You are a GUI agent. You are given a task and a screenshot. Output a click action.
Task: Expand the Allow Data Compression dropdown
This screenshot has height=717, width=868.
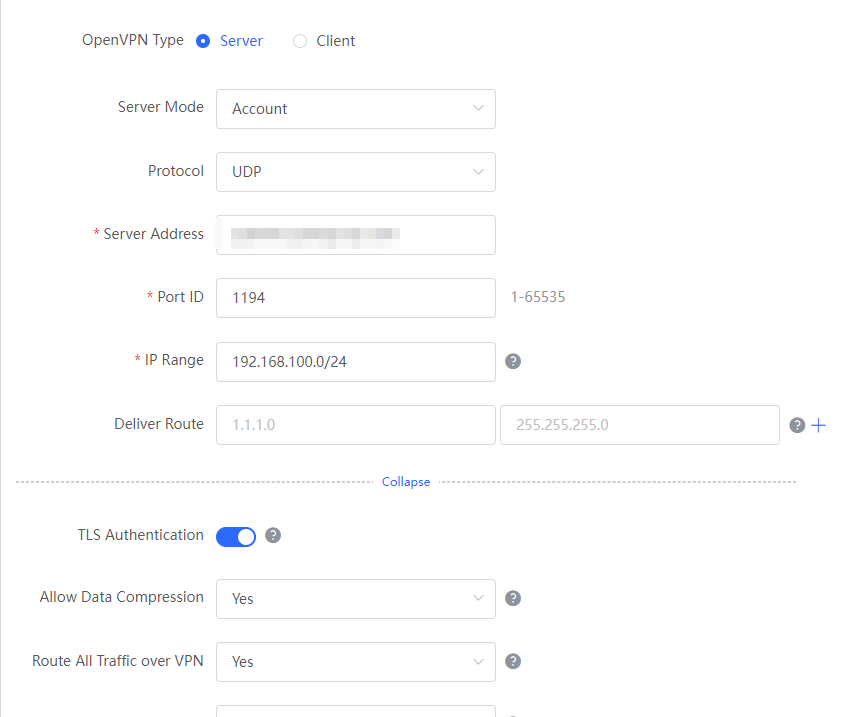pos(355,599)
